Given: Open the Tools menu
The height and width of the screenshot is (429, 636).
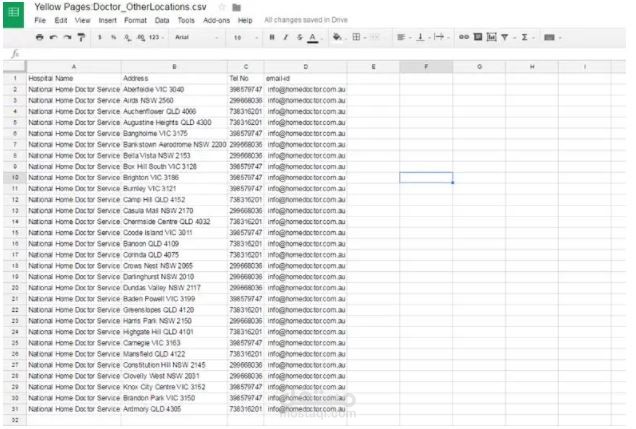Looking at the screenshot, I should click(186, 20).
